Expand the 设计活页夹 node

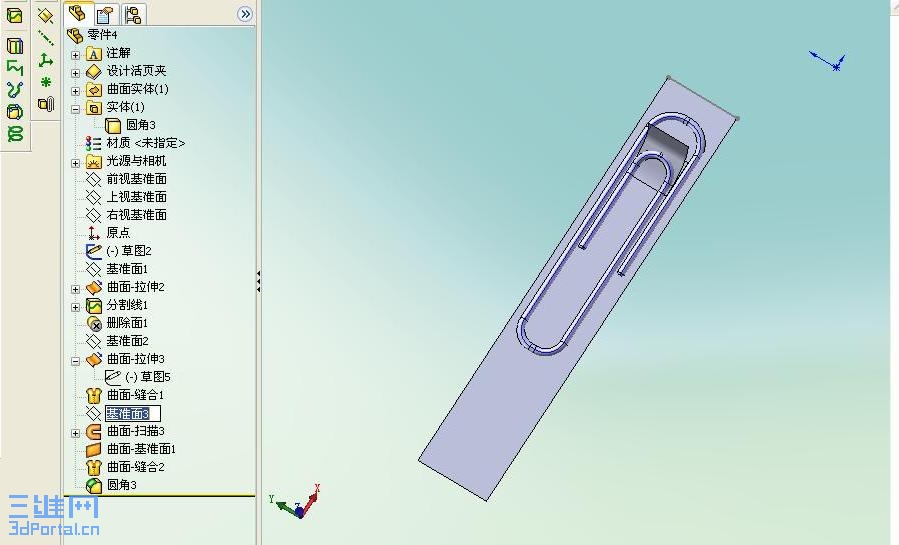coord(75,73)
